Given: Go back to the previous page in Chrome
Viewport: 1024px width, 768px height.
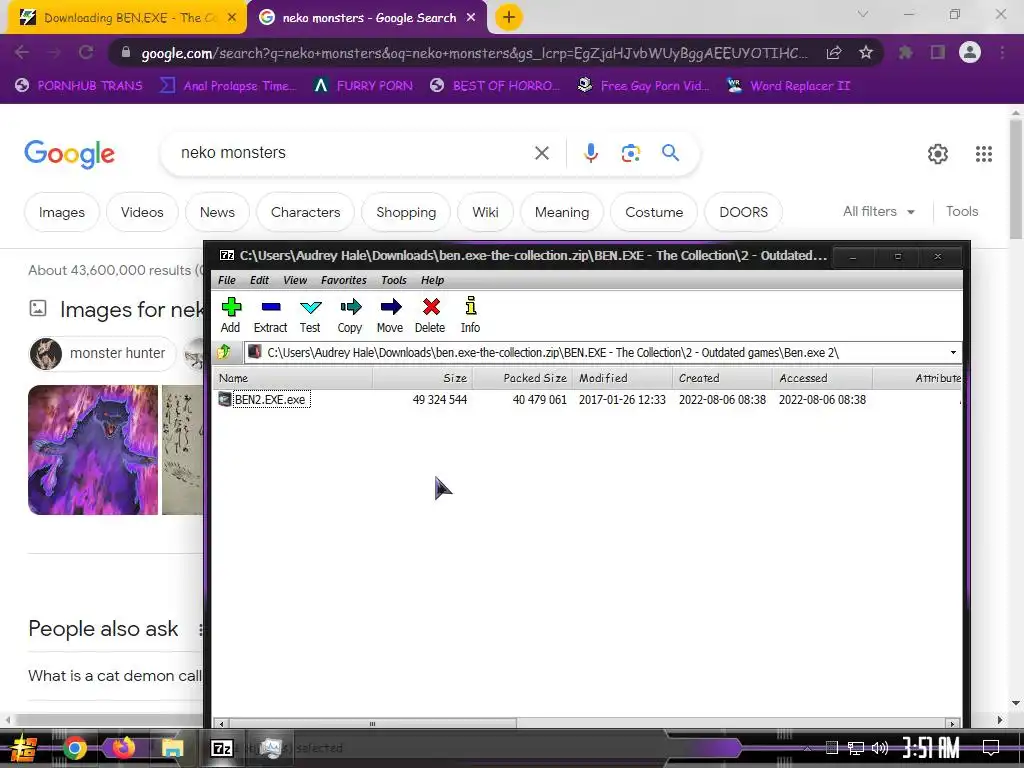Looking at the screenshot, I should tap(22, 52).
